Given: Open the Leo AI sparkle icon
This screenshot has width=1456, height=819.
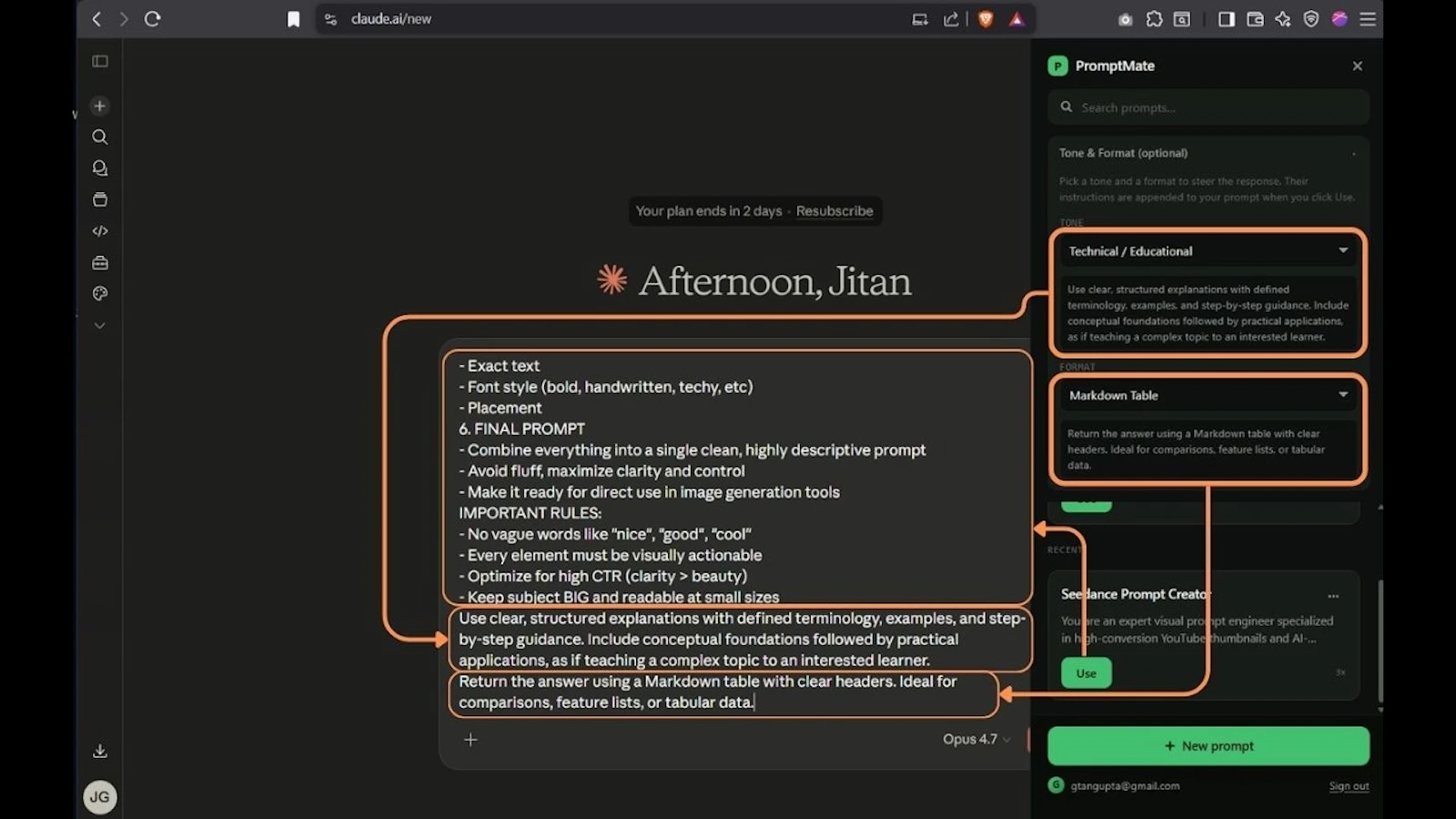Looking at the screenshot, I should (x=1283, y=19).
